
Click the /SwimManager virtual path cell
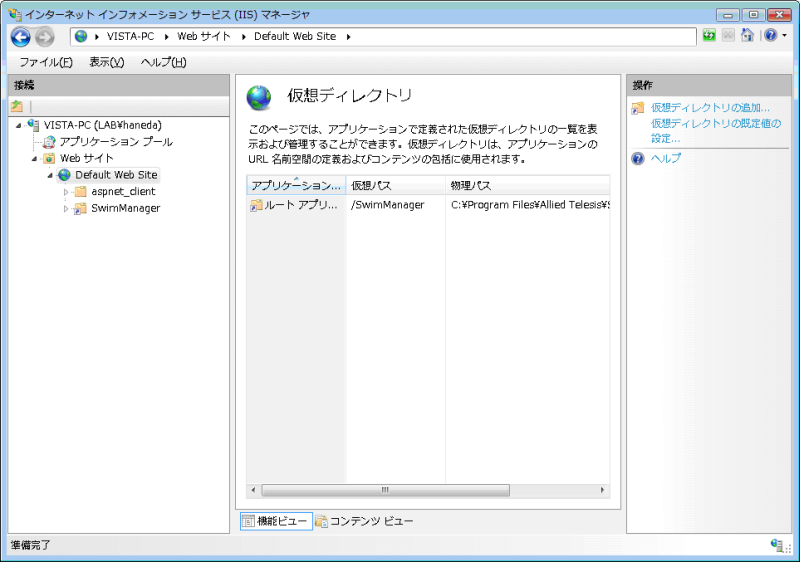pyautogui.click(x=388, y=205)
